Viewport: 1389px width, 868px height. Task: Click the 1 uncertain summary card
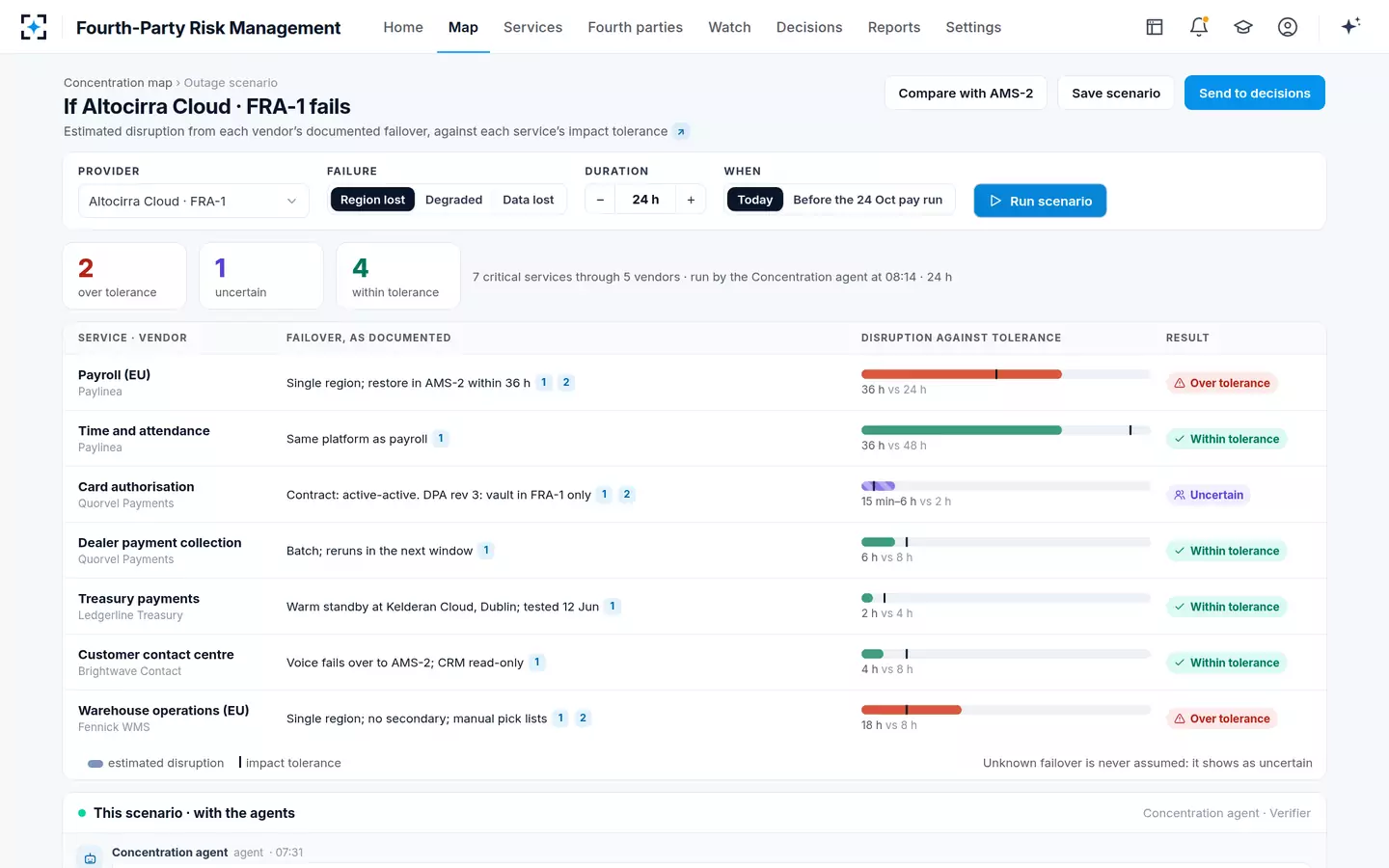click(x=261, y=276)
